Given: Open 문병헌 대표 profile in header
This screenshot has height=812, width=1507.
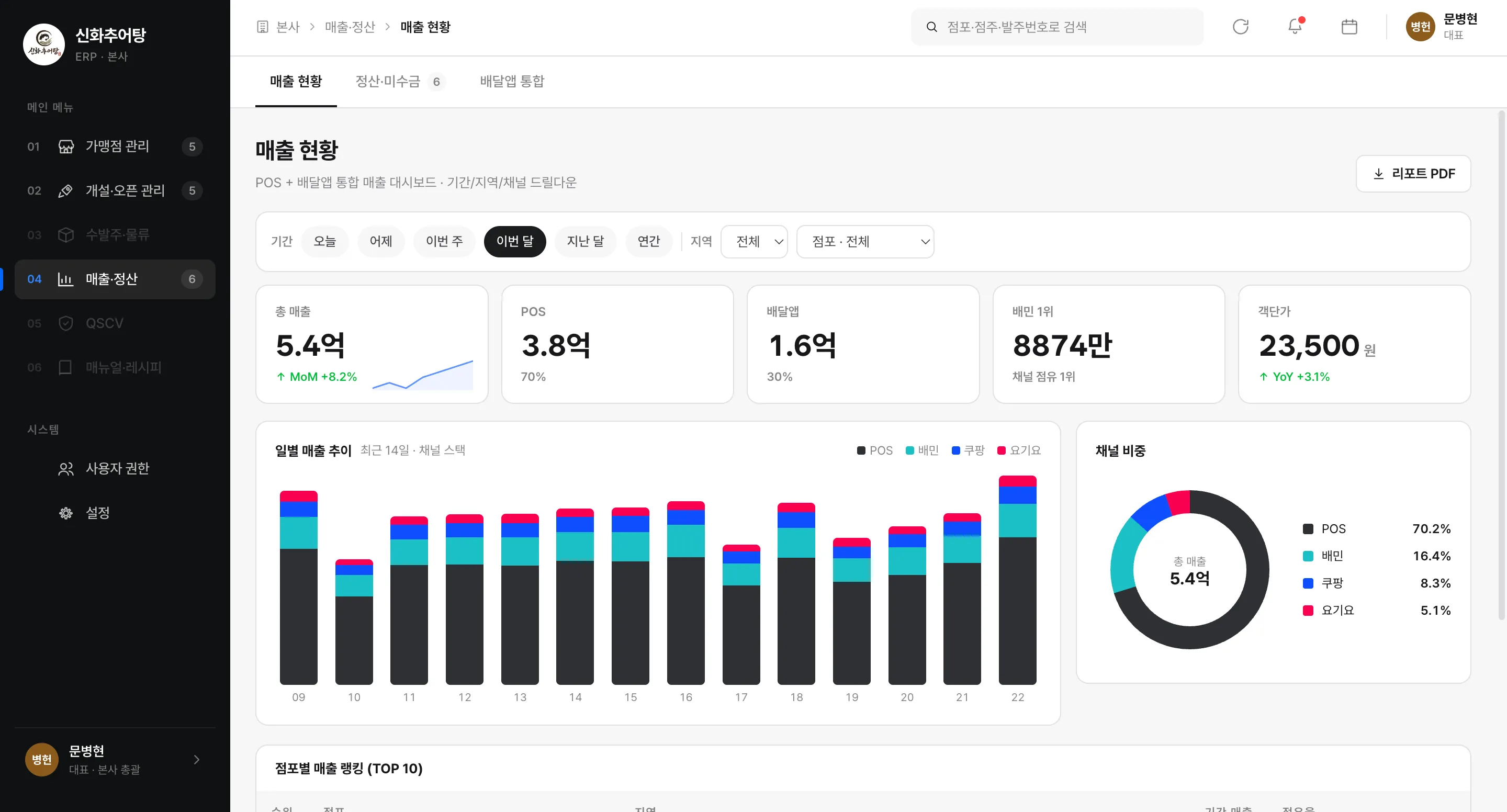Looking at the screenshot, I should point(1443,27).
